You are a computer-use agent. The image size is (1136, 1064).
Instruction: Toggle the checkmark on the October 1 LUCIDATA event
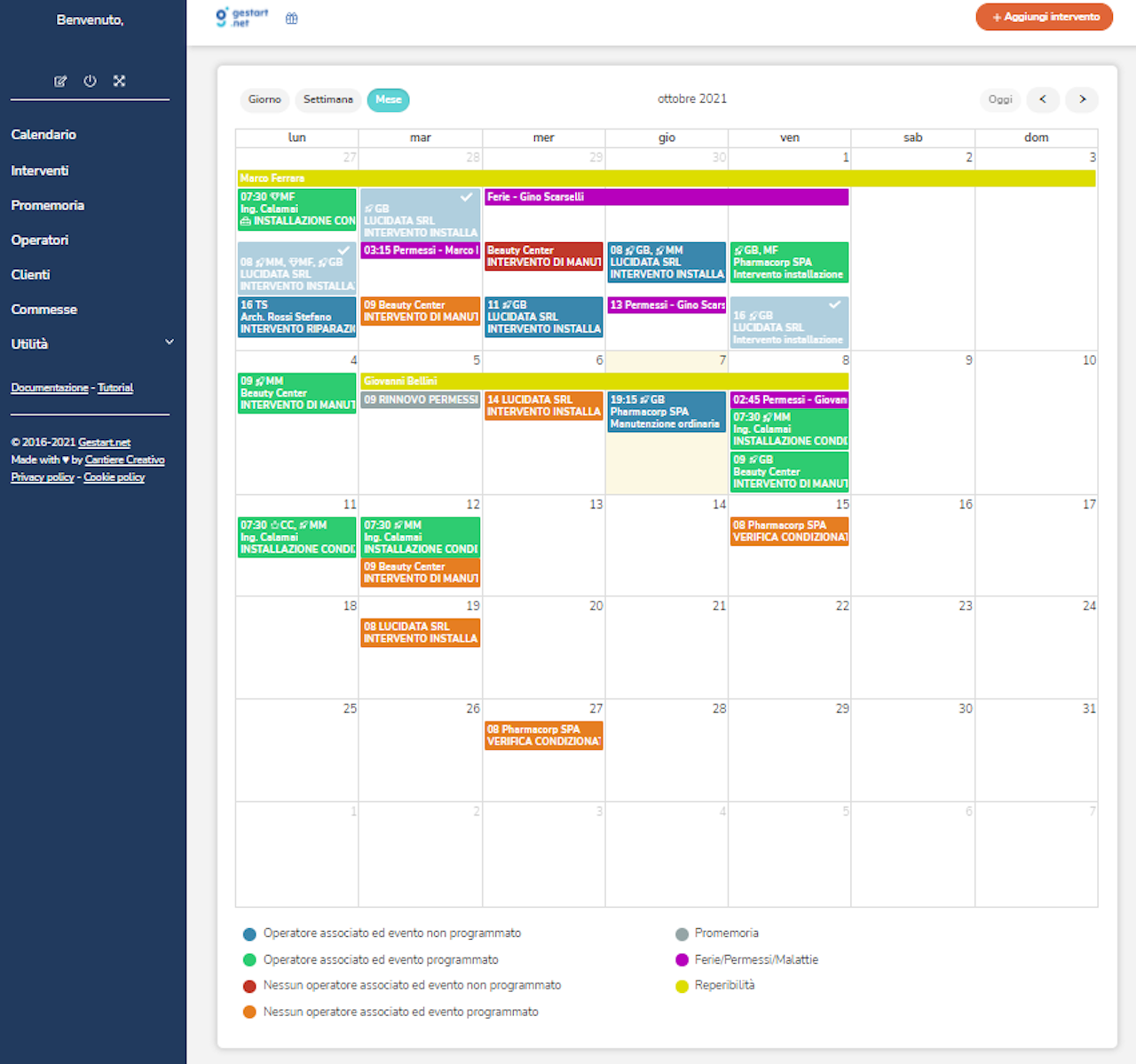[833, 304]
